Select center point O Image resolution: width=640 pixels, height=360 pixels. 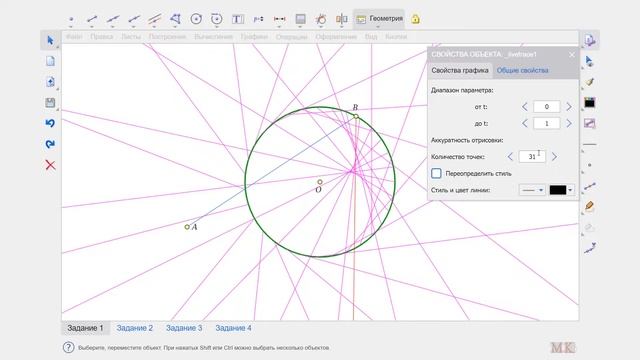click(x=320, y=182)
